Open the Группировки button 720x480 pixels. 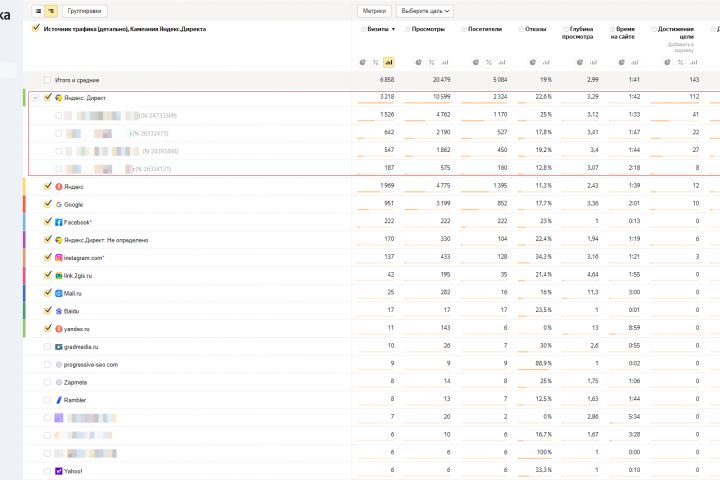point(84,10)
